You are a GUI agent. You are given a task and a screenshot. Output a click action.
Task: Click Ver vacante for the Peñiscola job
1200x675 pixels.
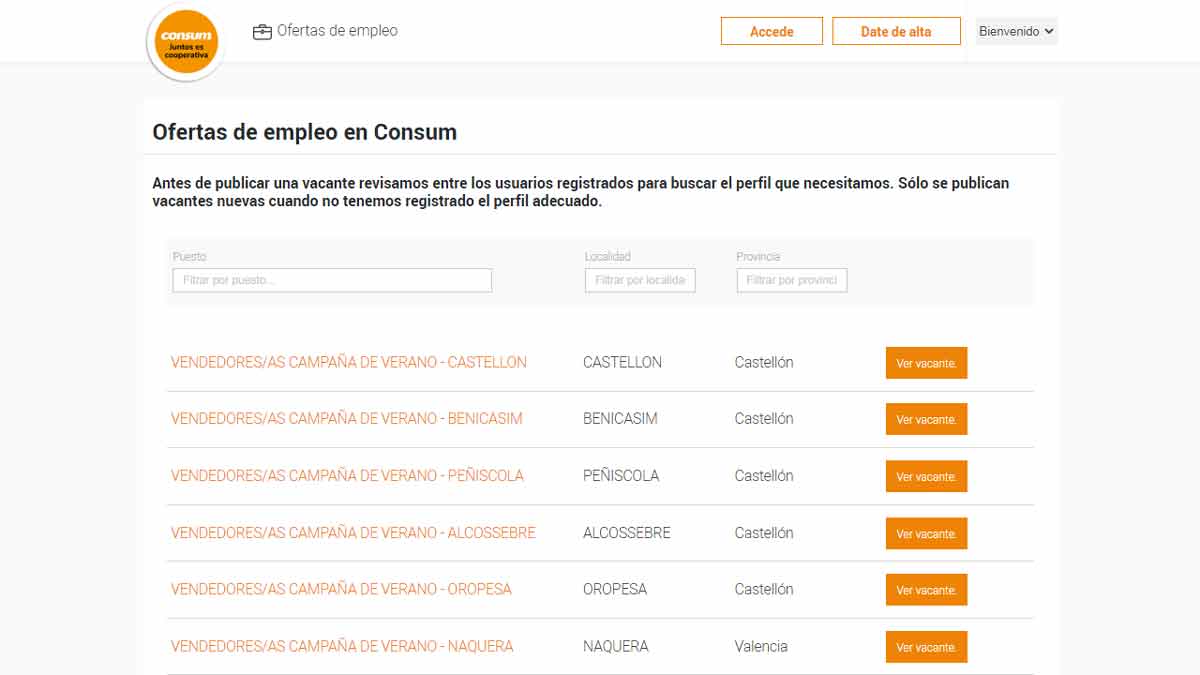pyautogui.click(x=926, y=476)
